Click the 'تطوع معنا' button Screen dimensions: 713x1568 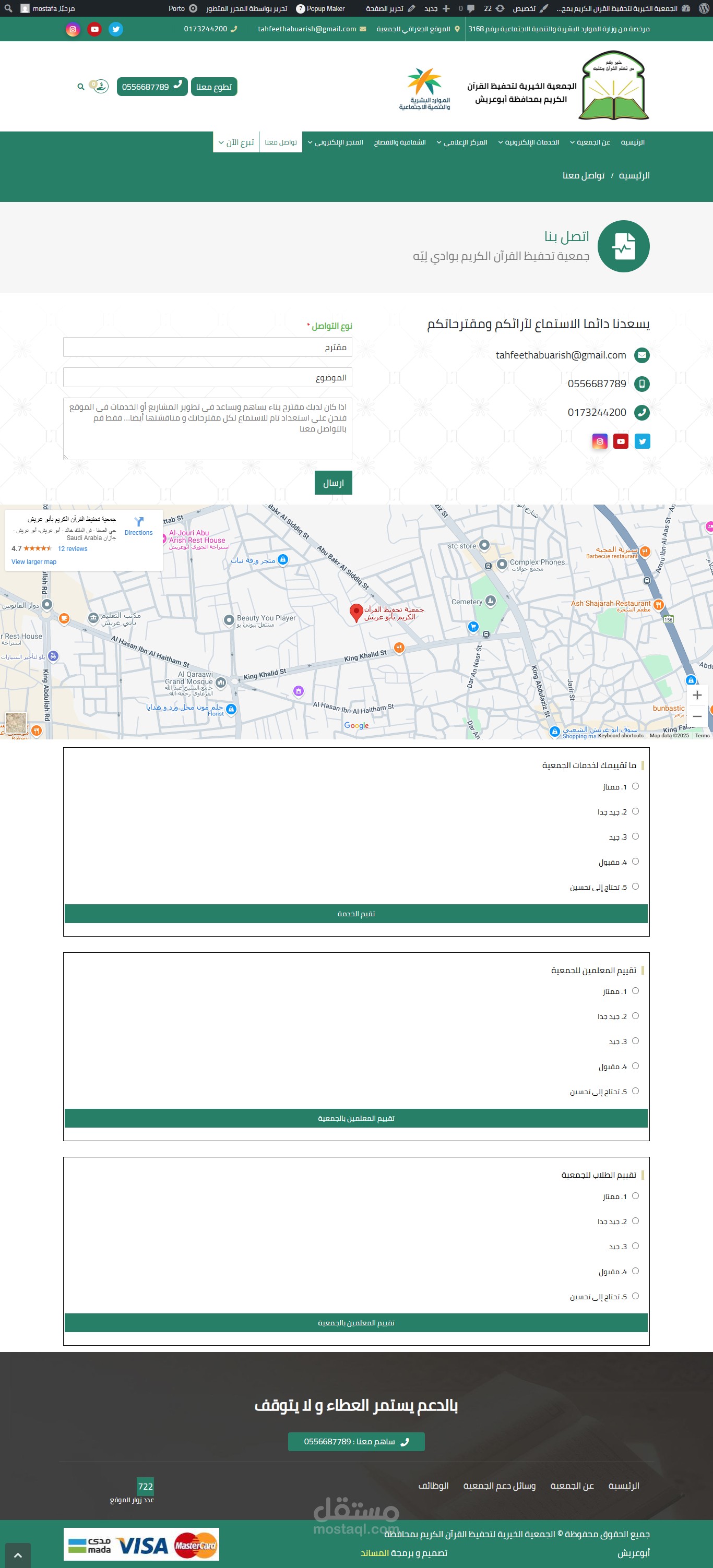click(213, 87)
